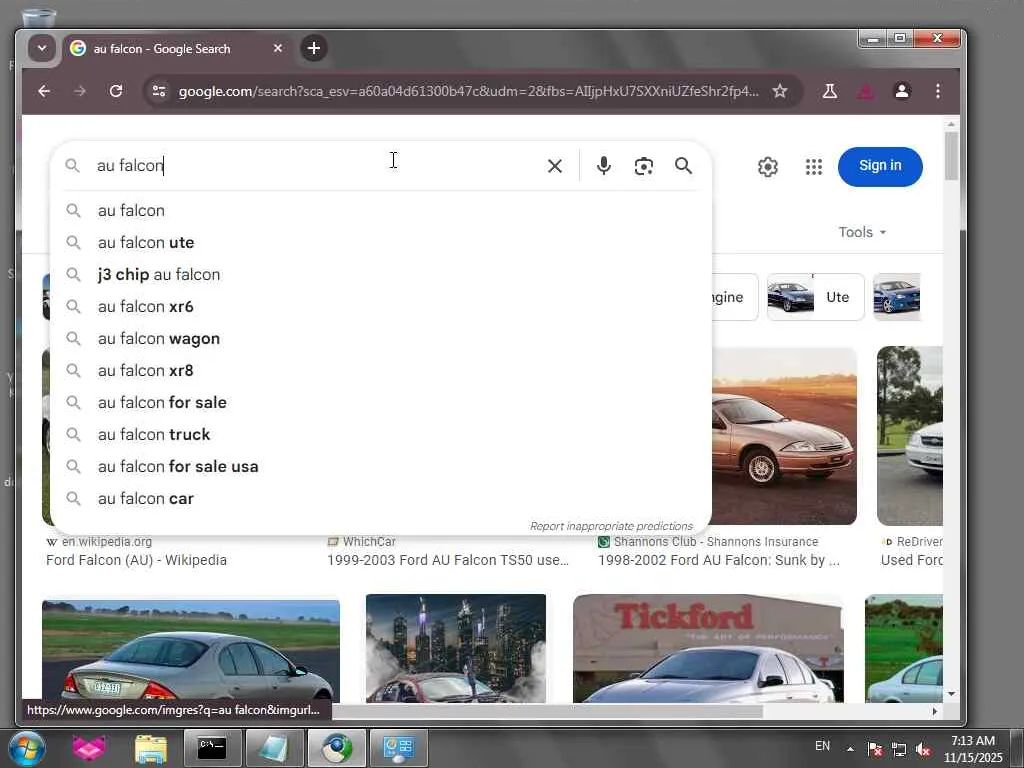The width and height of the screenshot is (1024, 768).
Task: Open Shannons Club AU Falcon result title
Action: coord(719,560)
